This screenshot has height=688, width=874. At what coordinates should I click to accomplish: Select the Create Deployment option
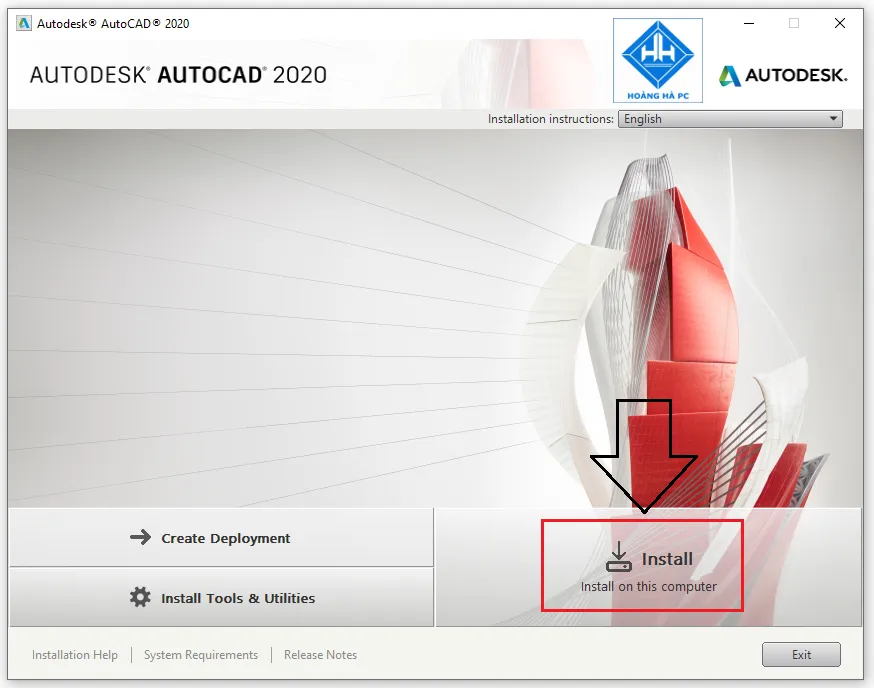[225, 538]
